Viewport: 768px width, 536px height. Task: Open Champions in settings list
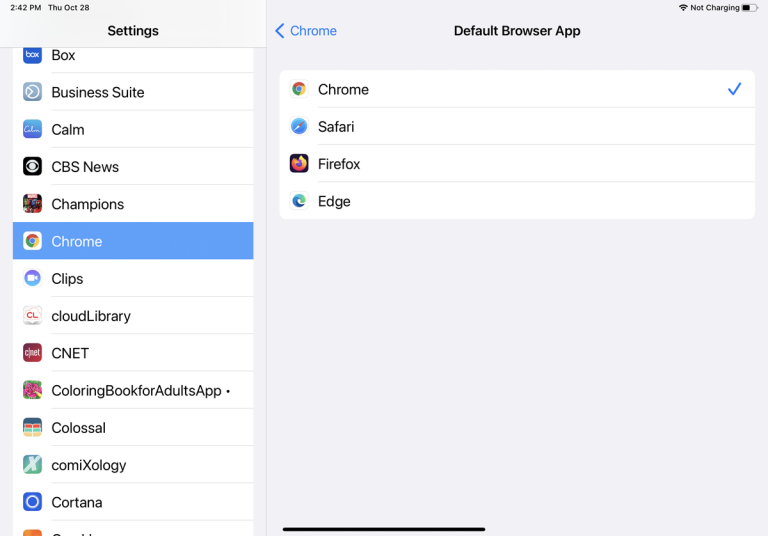pos(133,204)
